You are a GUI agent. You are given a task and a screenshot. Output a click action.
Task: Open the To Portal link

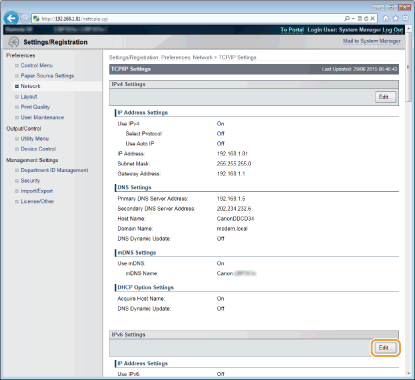292,30
